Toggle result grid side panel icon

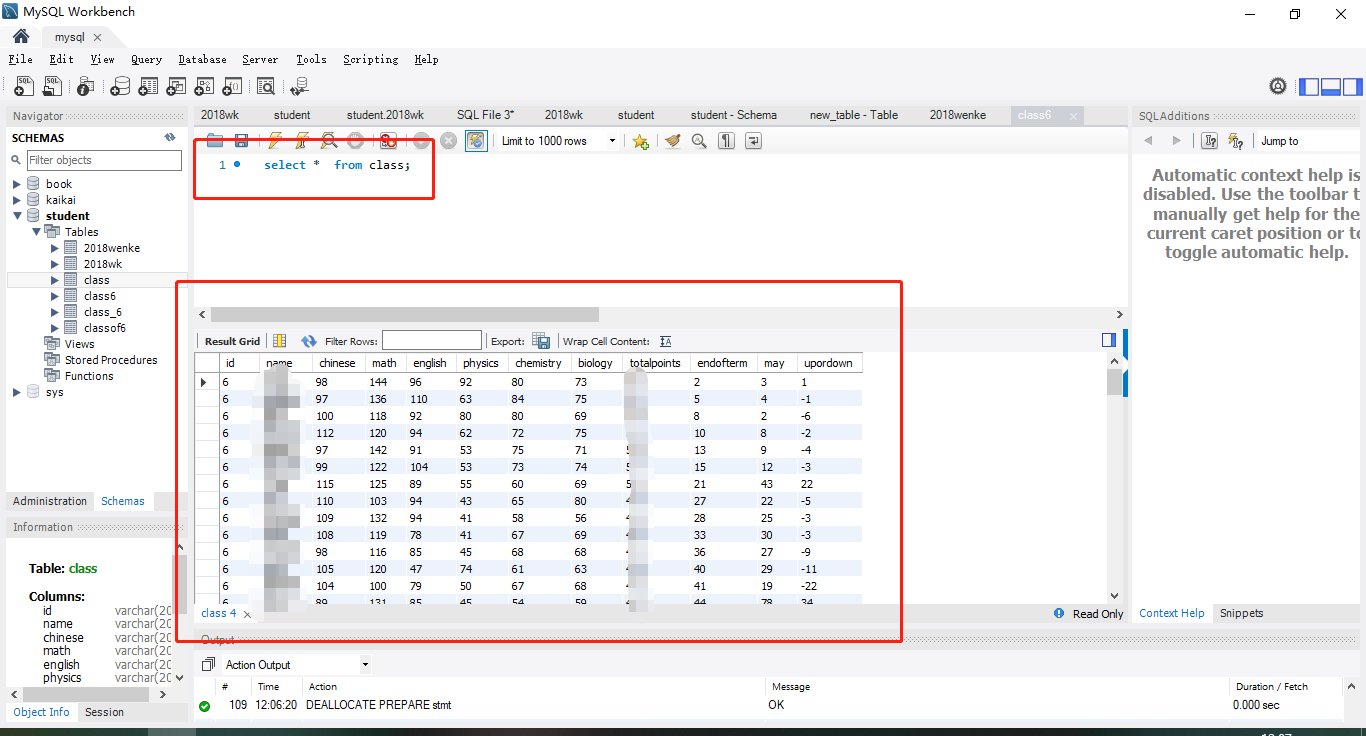coord(1108,340)
